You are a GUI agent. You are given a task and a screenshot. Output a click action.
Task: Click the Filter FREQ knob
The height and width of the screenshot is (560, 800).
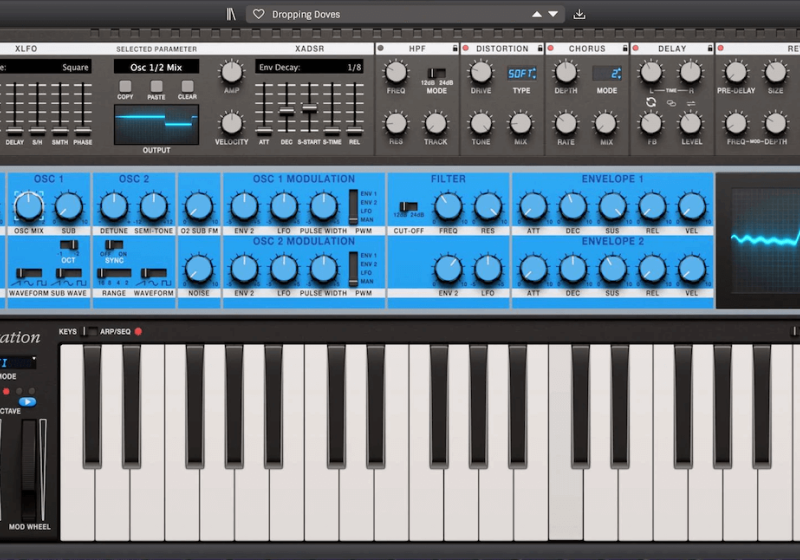click(447, 207)
